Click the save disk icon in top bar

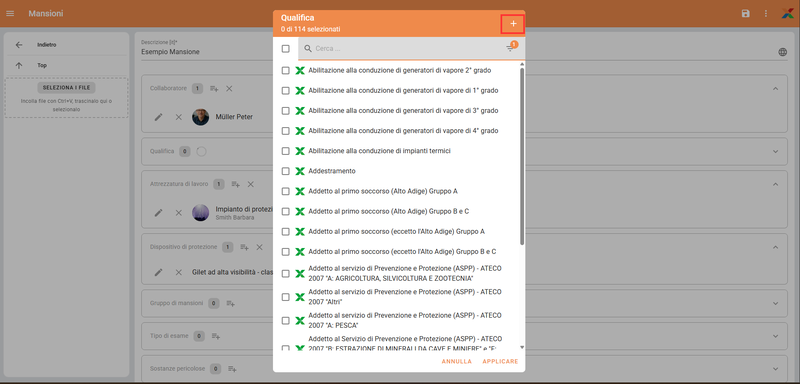[x=745, y=13]
